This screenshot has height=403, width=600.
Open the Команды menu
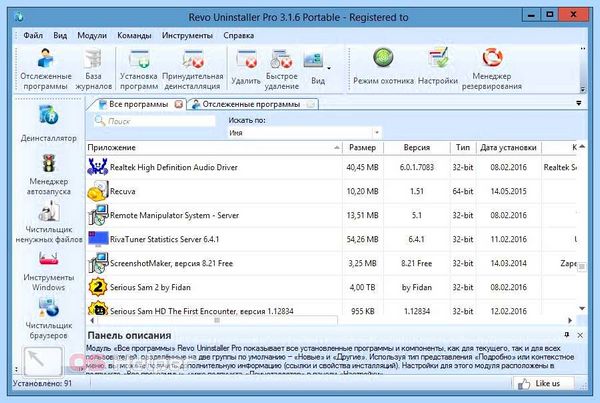click(x=134, y=36)
